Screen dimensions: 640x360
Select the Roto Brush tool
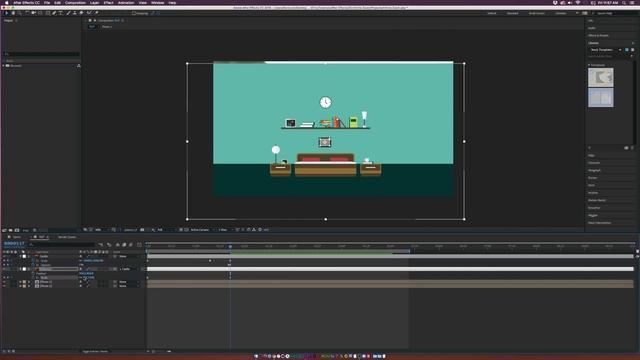[89, 13]
